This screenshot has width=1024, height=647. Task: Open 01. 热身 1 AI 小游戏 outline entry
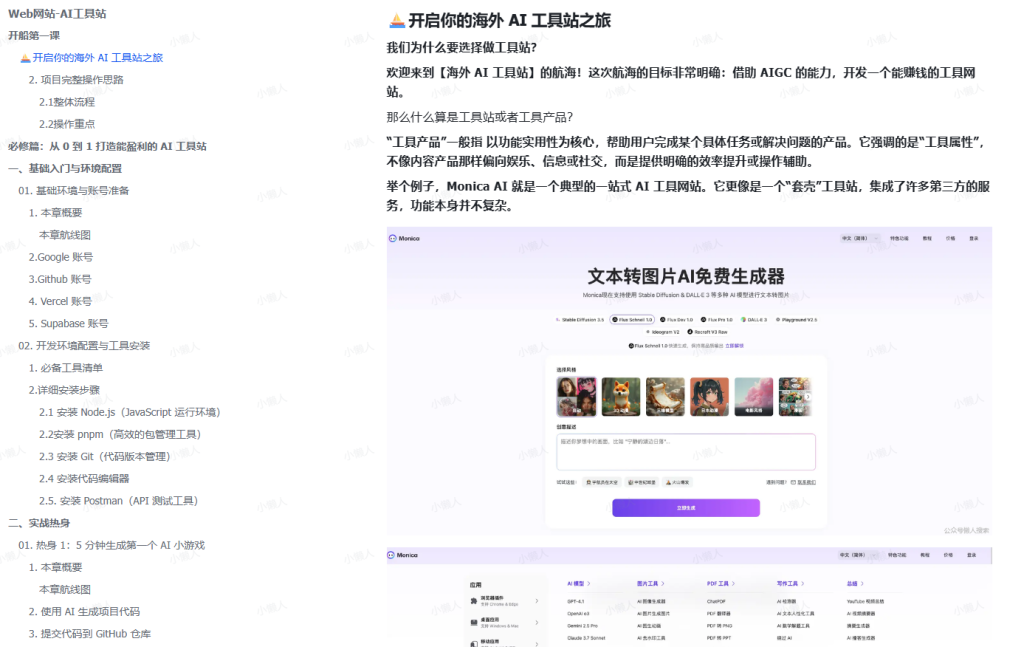click(112, 546)
